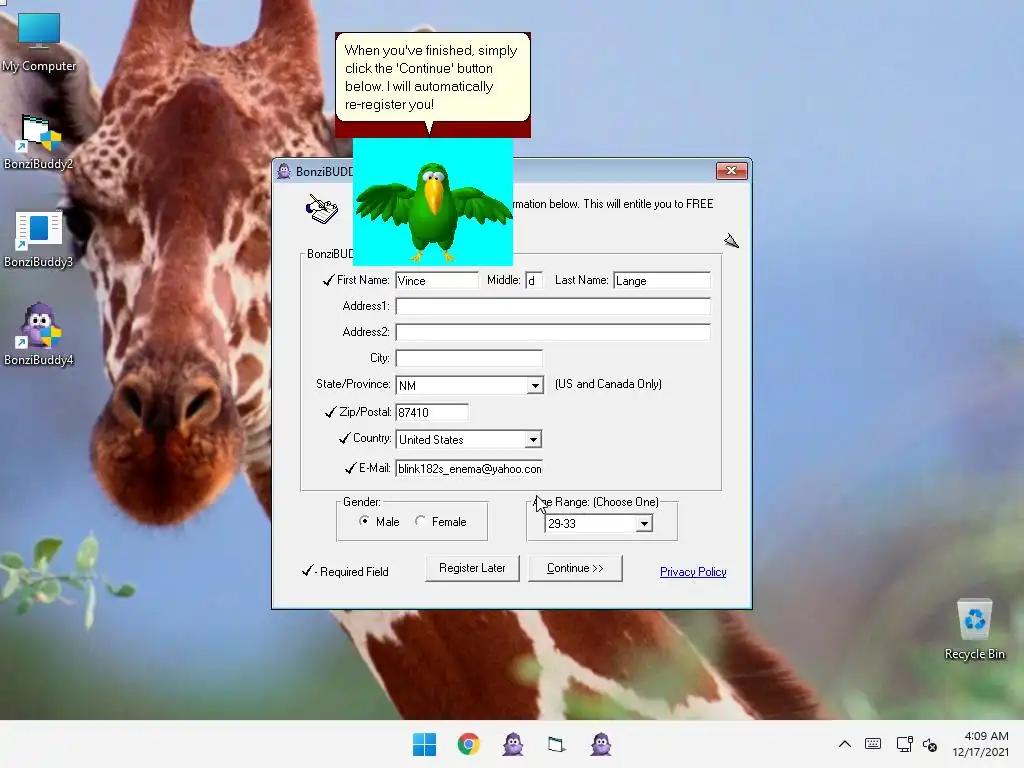This screenshot has height=768, width=1024.
Task: Click the E-Mail address field
Action: pyautogui.click(x=469, y=469)
